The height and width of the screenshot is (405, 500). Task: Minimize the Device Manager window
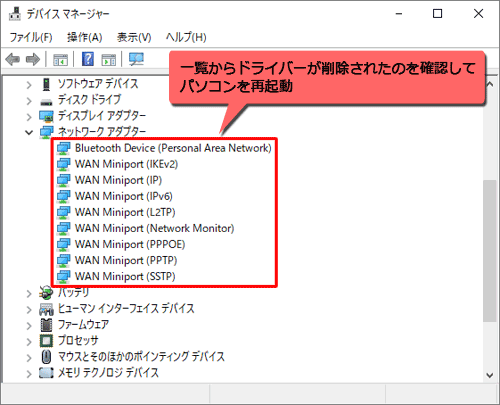399,14
